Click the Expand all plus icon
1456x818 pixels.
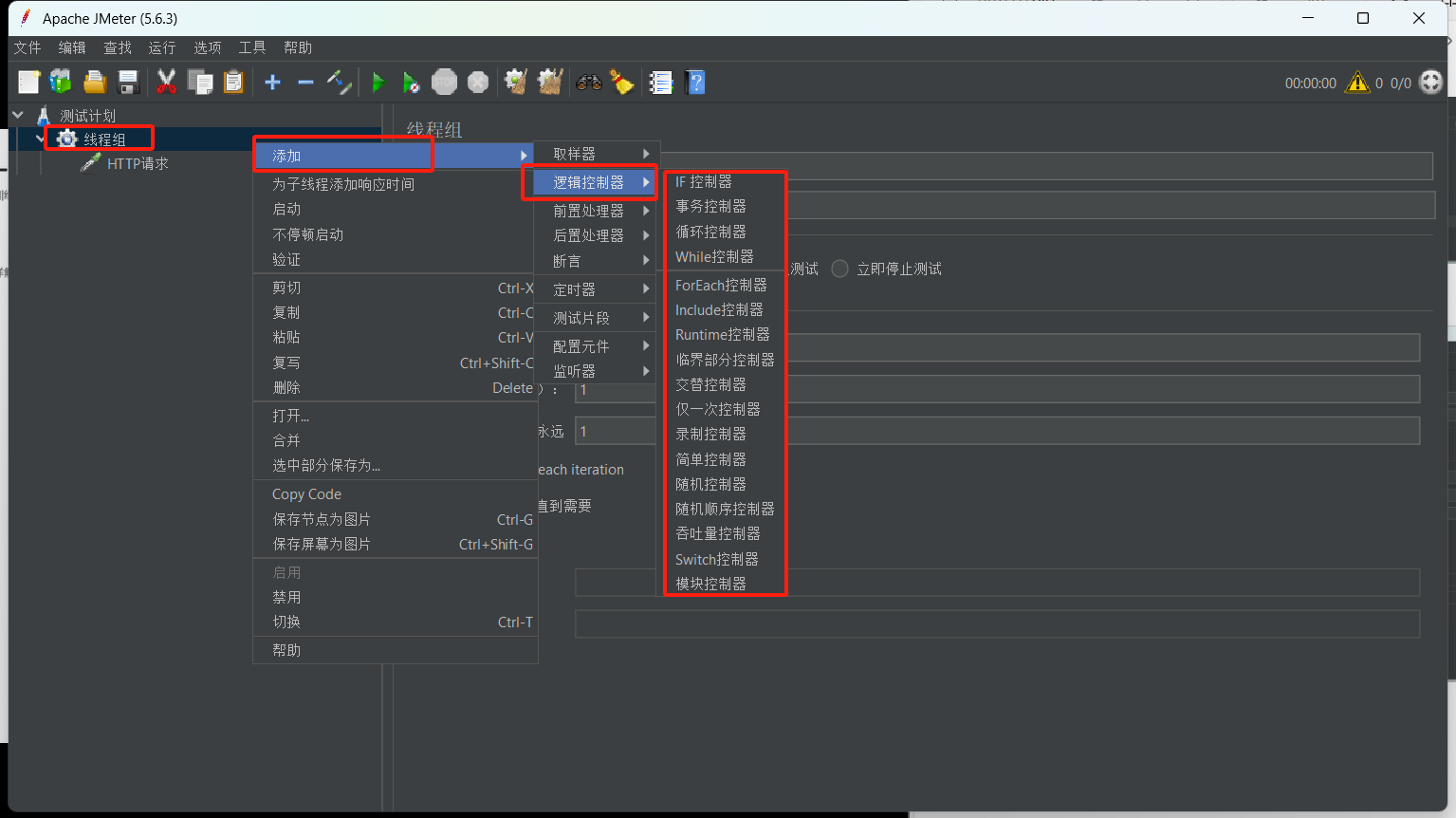point(272,83)
